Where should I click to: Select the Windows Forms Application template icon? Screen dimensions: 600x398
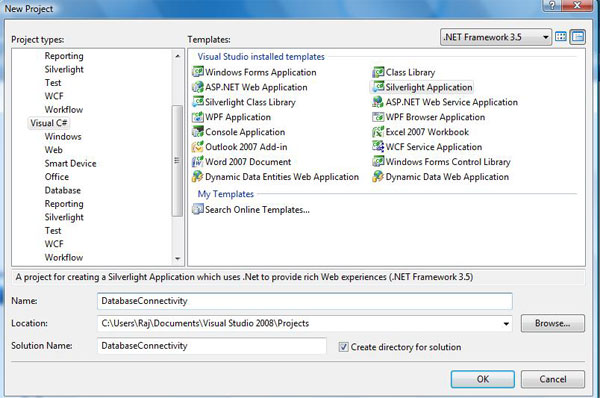pos(197,72)
